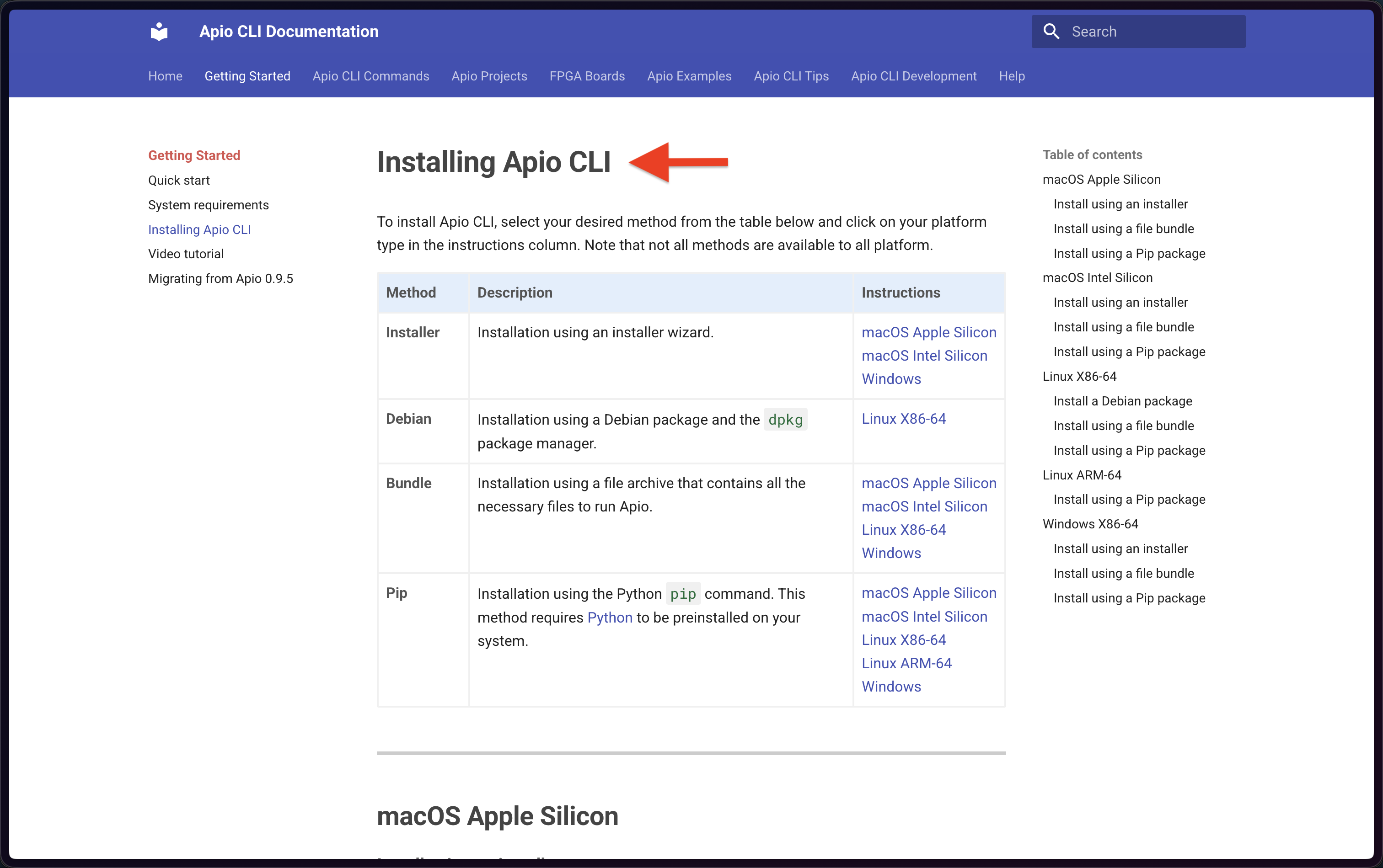This screenshot has height=868, width=1383.
Task: Open System requirements in the sidebar
Action: [209, 205]
